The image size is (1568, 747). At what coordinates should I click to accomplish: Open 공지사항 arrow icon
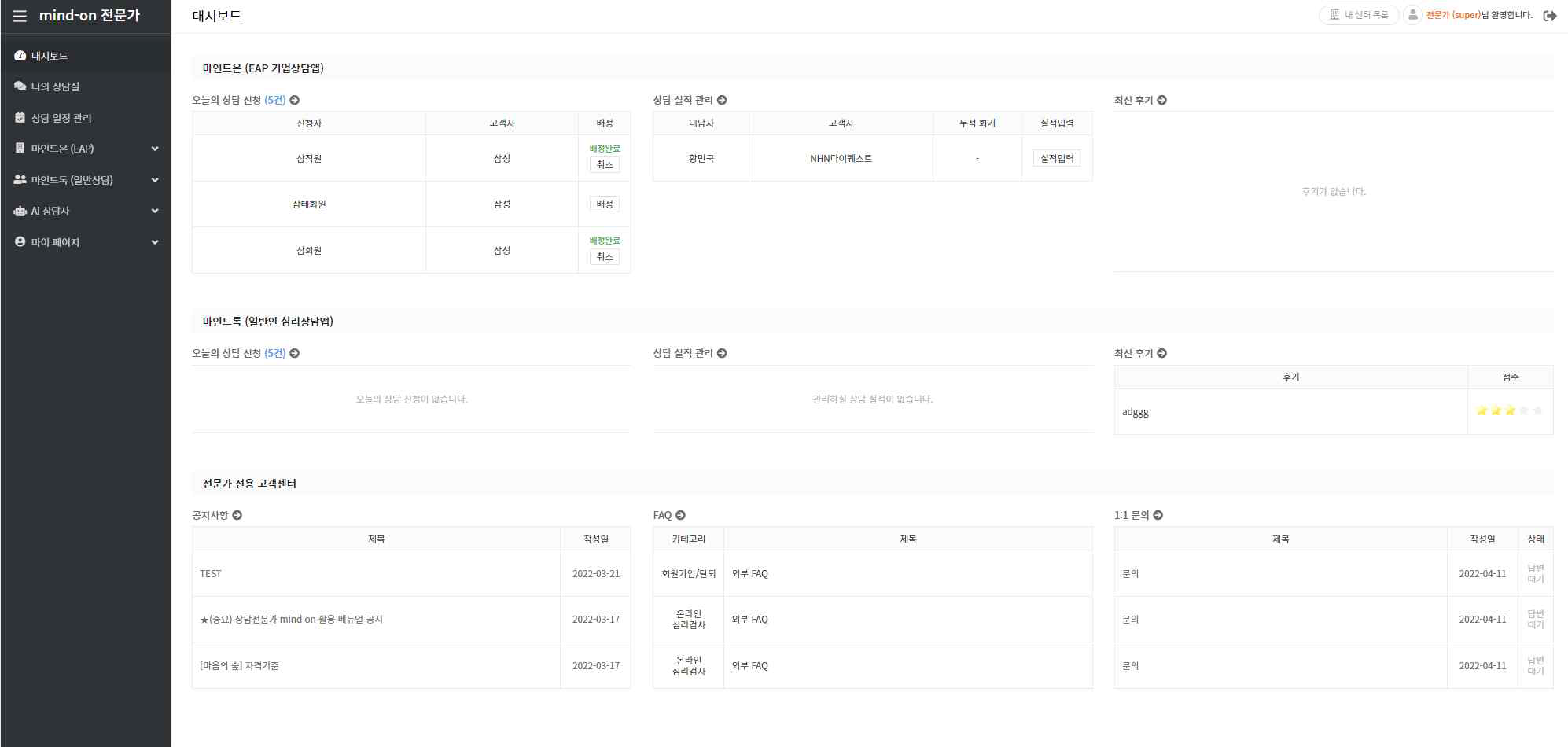(x=237, y=515)
